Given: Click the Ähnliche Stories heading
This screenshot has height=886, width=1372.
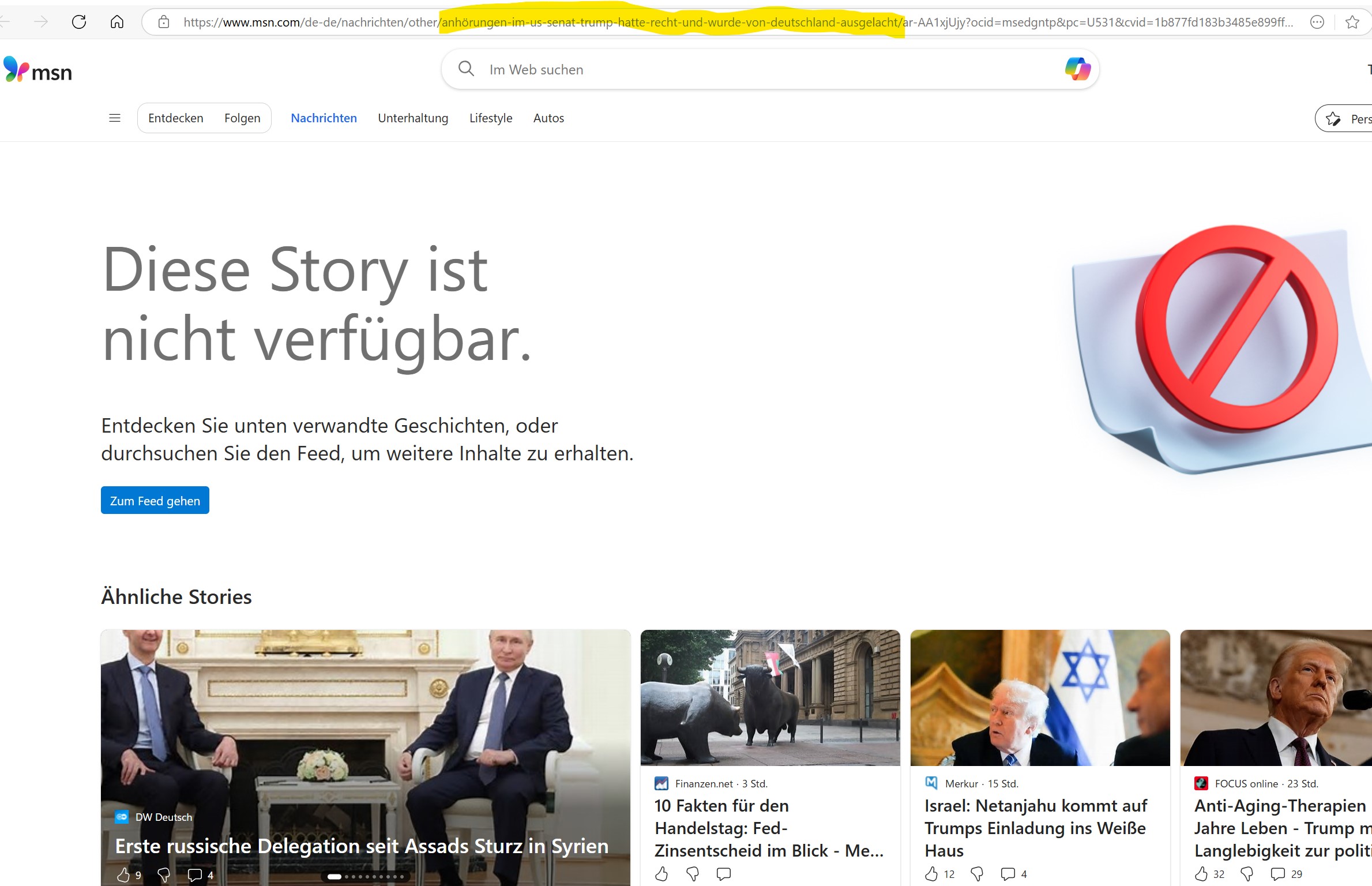Looking at the screenshot, I should (x=176, y=596).
